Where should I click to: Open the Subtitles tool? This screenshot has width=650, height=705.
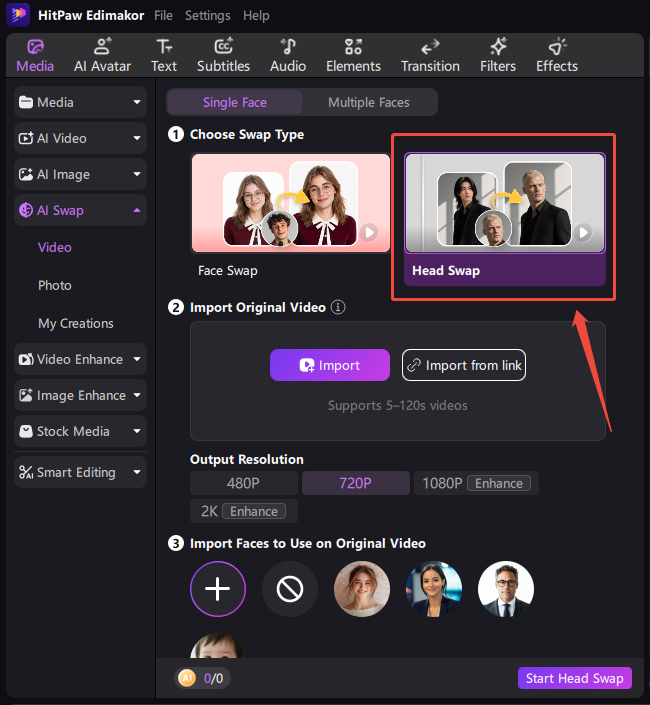tap(223, 56)
